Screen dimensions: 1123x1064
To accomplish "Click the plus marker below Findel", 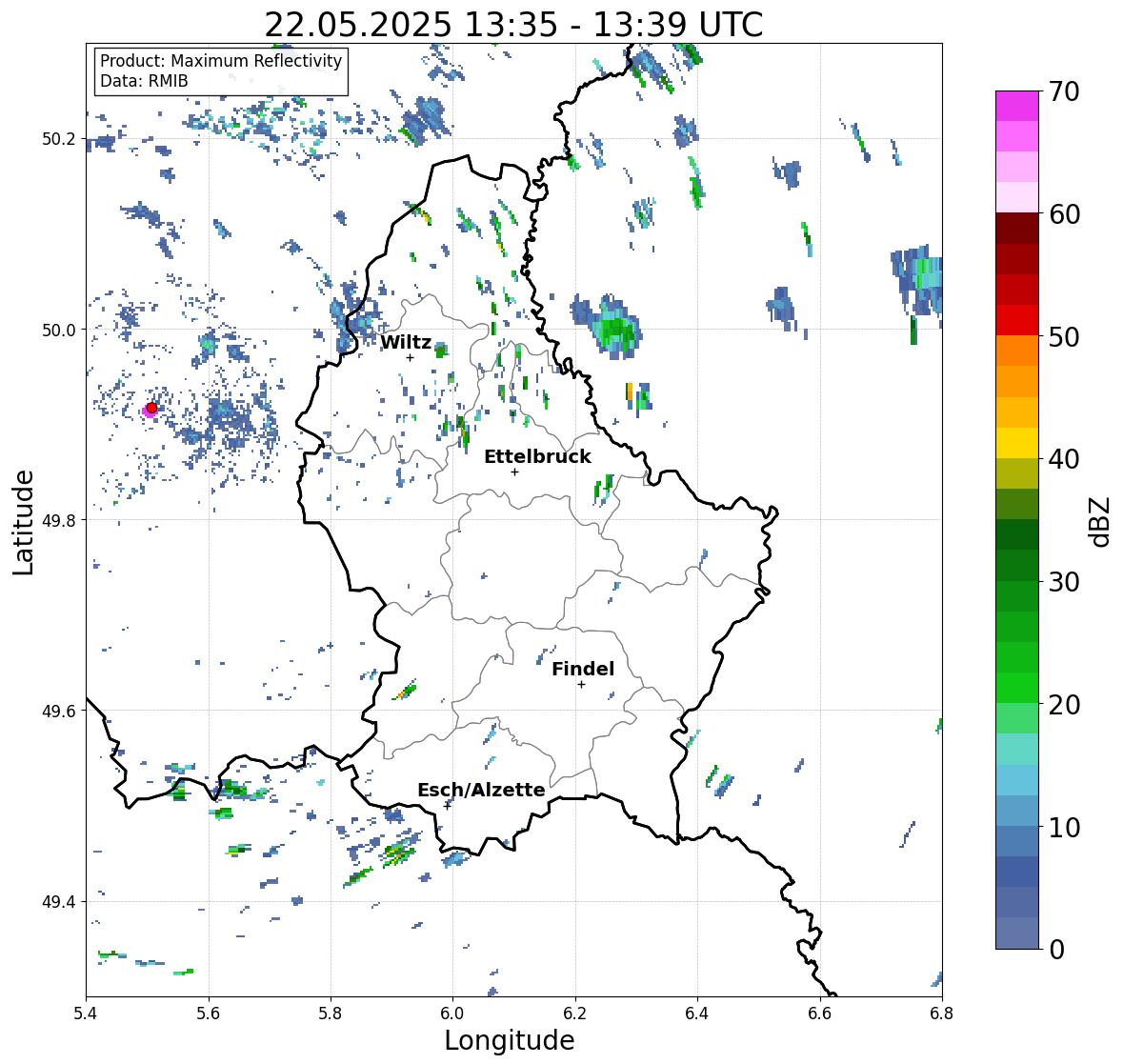I will tap(581, 685).
